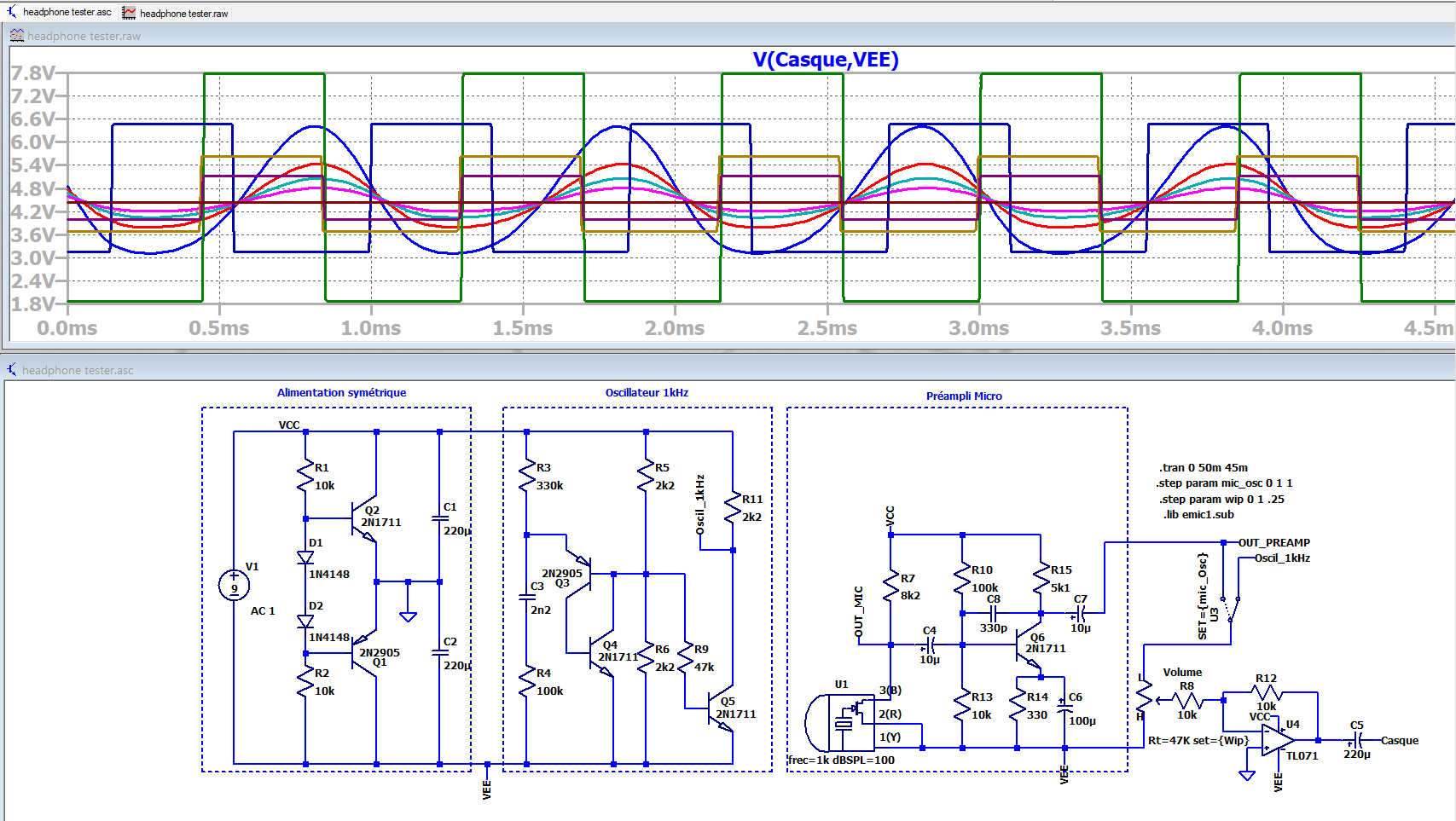Click the ground symbol near C1 and C2
The height and width of the screenshot is (821, 1456).
[x=408, y=616]
